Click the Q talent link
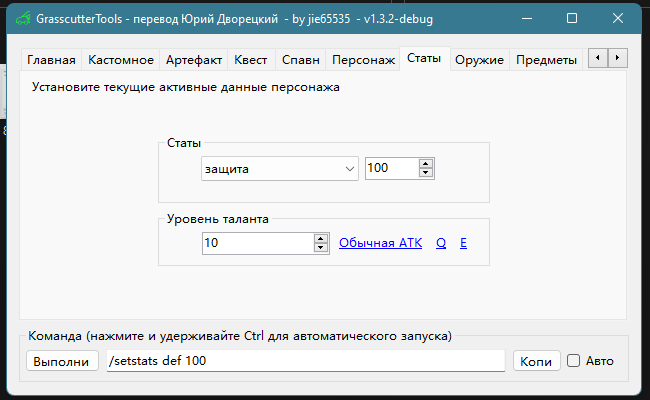This screenshot has width=650, height=400. tap(441, 243)
